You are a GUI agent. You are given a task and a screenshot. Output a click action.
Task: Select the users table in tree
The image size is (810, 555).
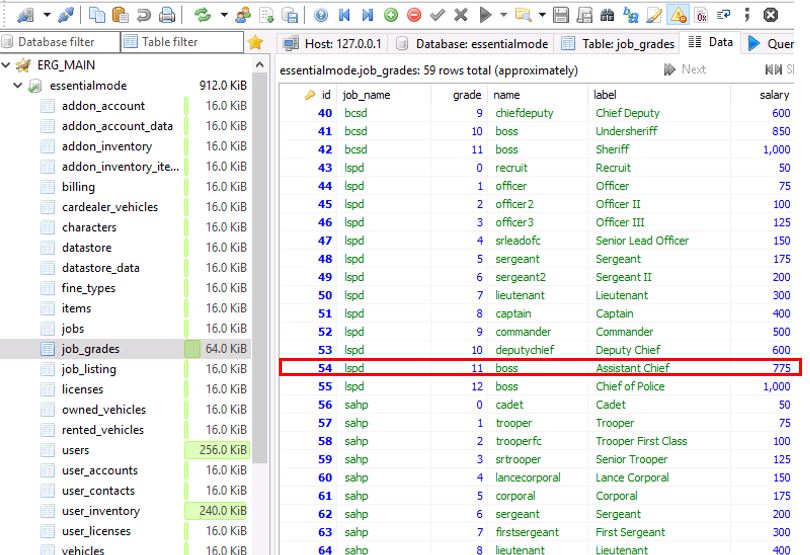click(75, 450)
